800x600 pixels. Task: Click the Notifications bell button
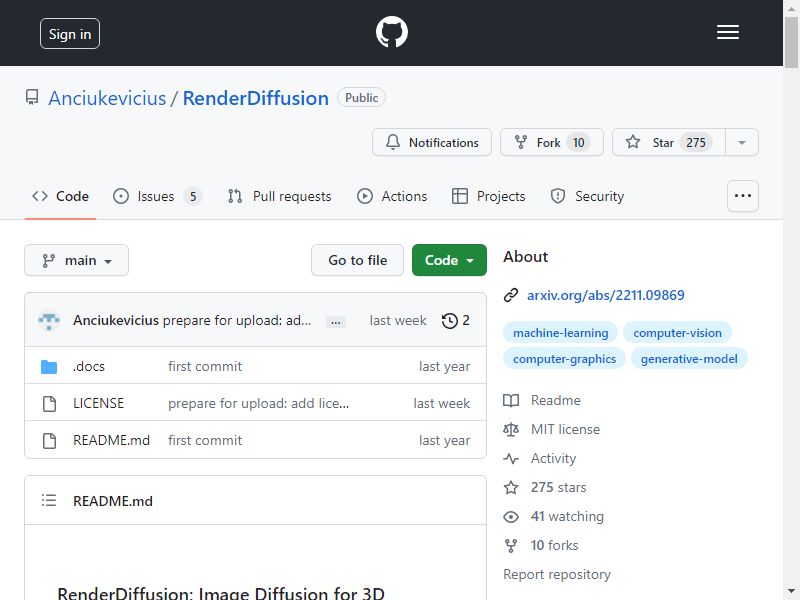pyautogui.click(x=432, y=142)
